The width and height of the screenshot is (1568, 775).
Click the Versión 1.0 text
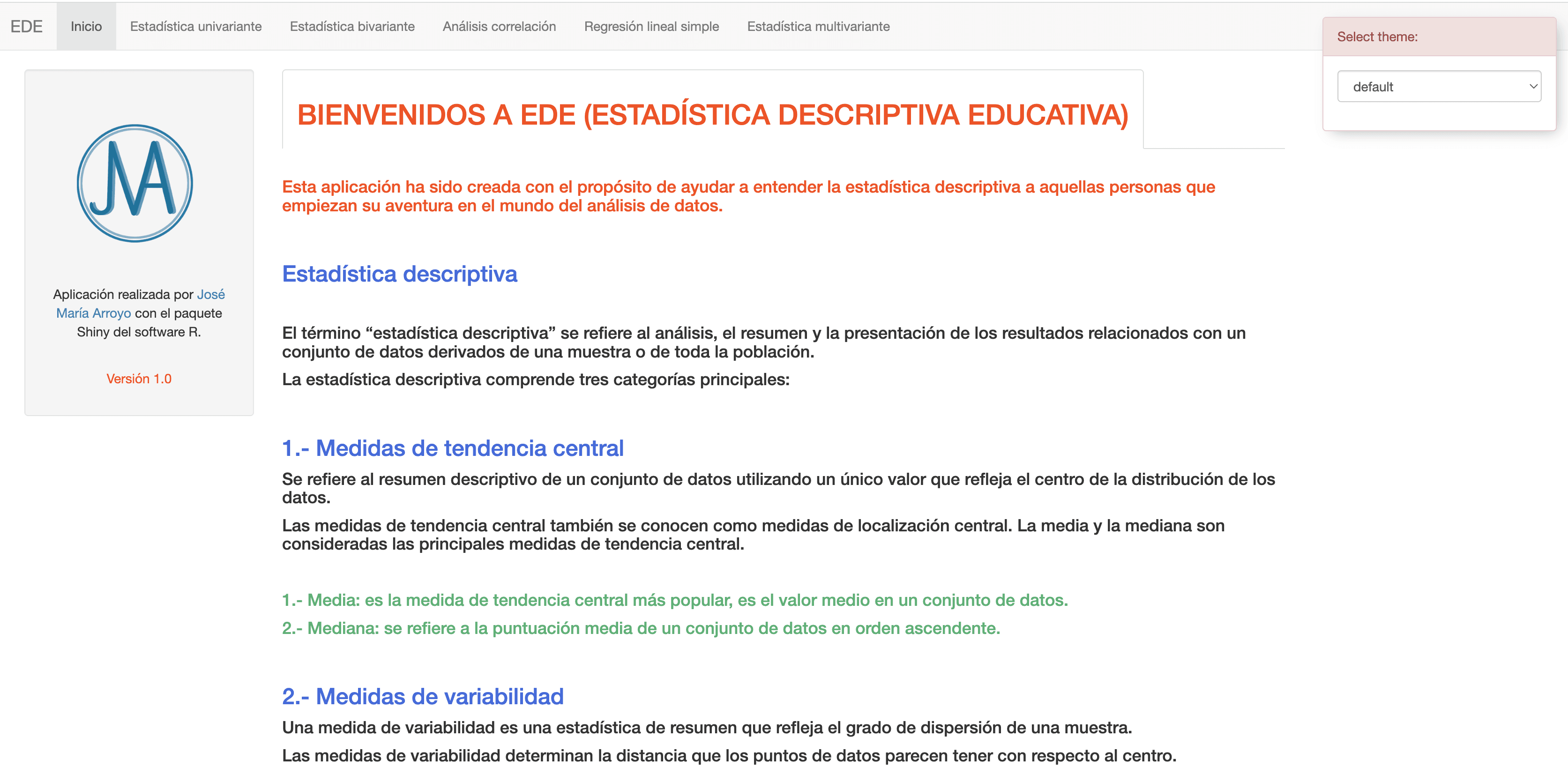[139, 379]
